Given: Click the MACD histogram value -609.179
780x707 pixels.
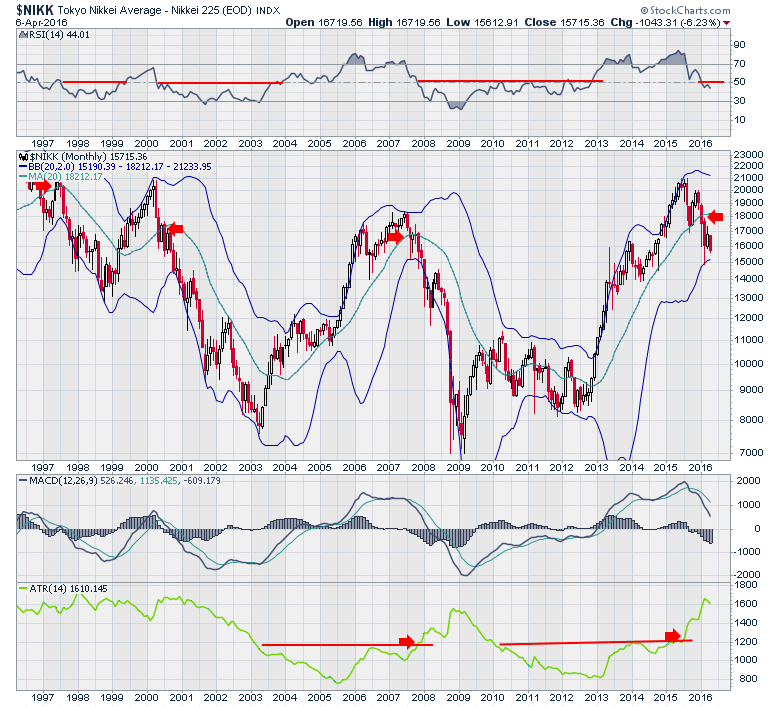Looking at the screenshot, I should [201, 481].
